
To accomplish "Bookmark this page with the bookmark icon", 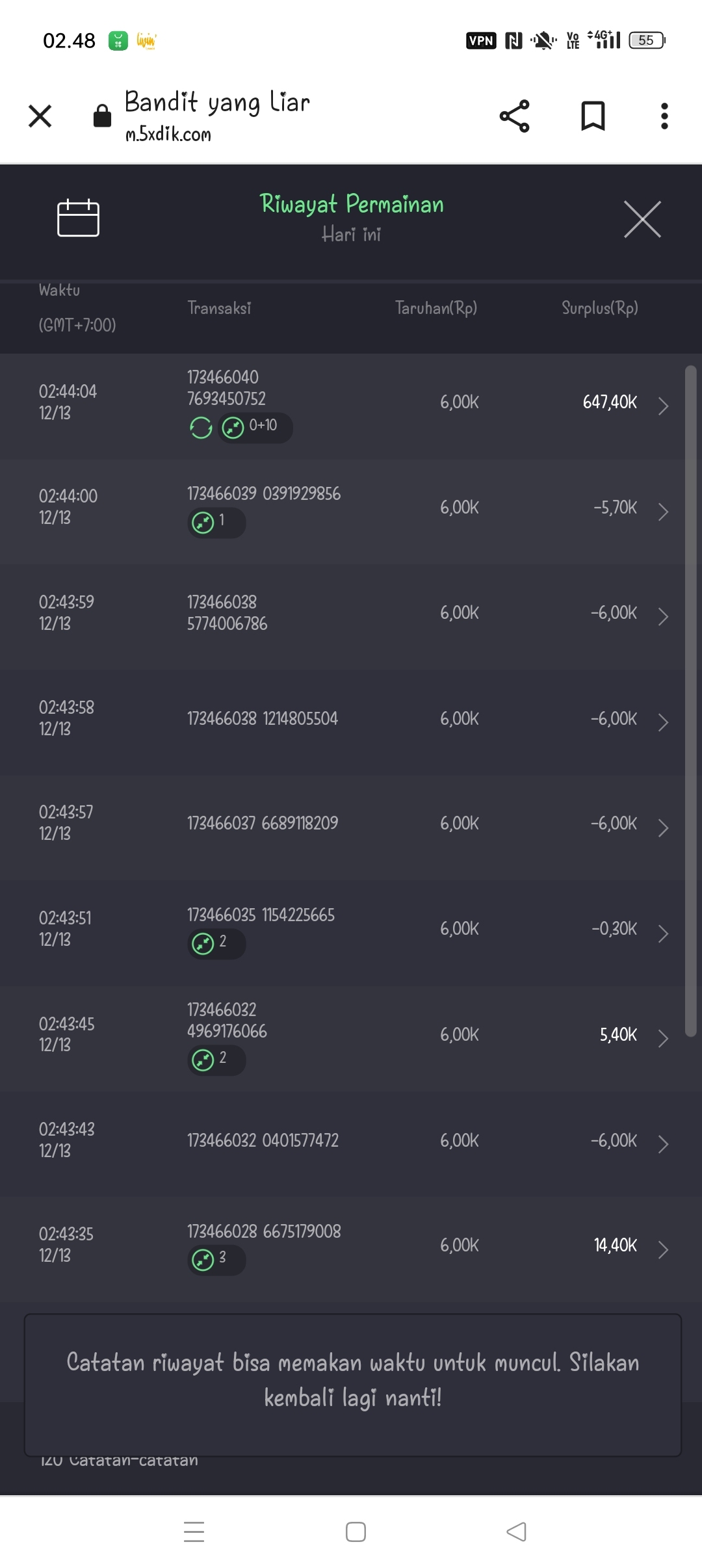I will pos(592,116).
